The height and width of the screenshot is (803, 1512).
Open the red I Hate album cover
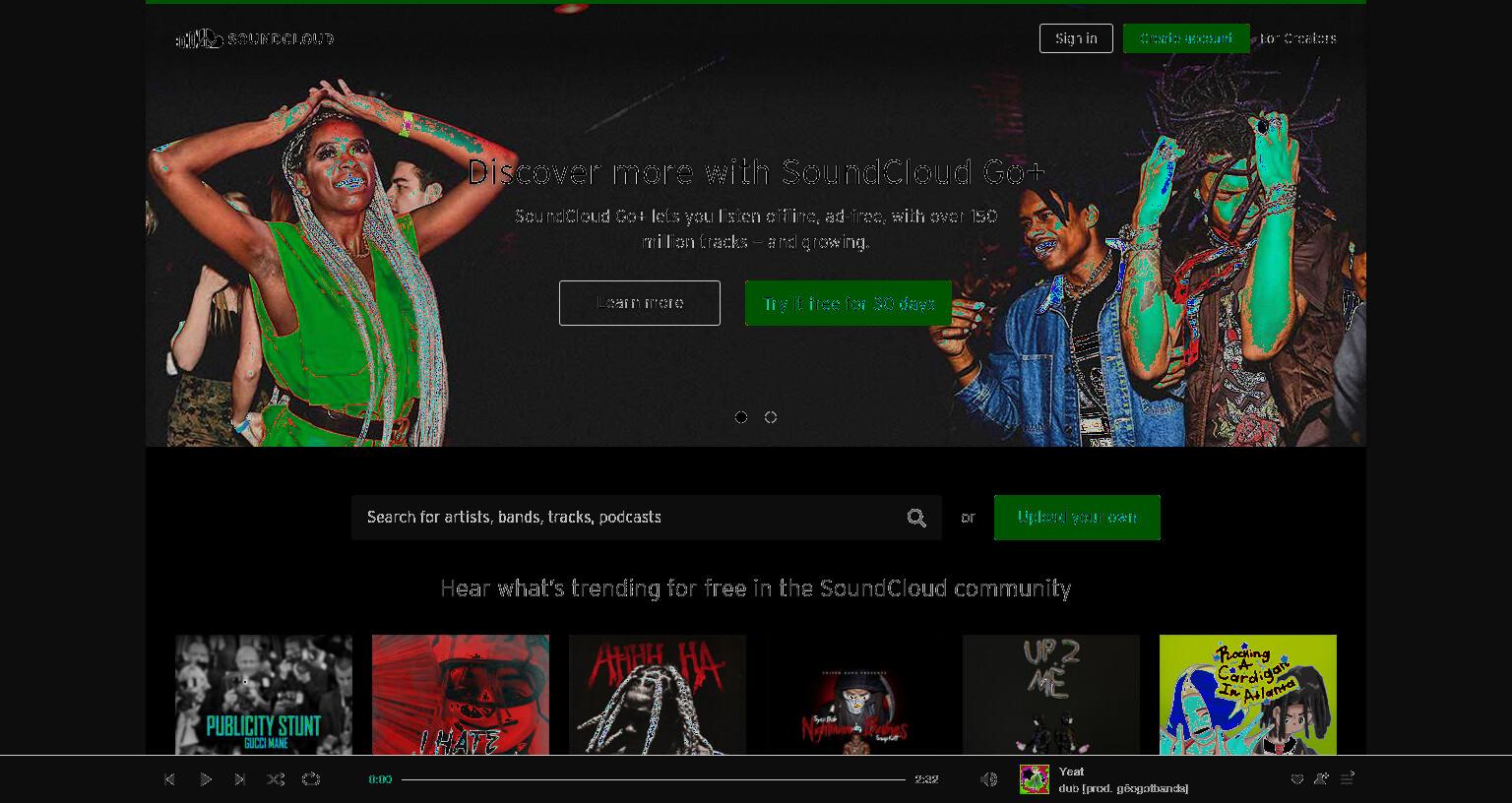pyautogui.click(x=461, y=695)
